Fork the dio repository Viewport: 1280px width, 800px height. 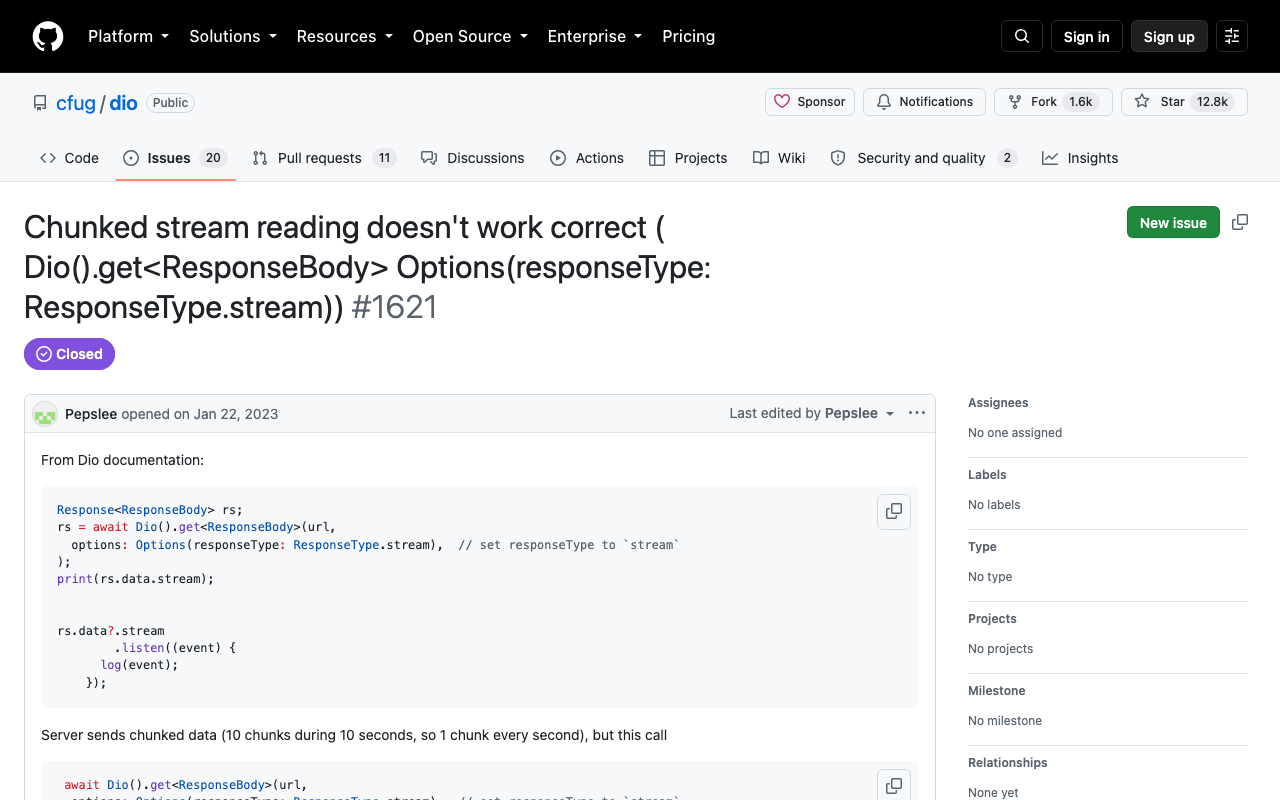coord(1053,102)
